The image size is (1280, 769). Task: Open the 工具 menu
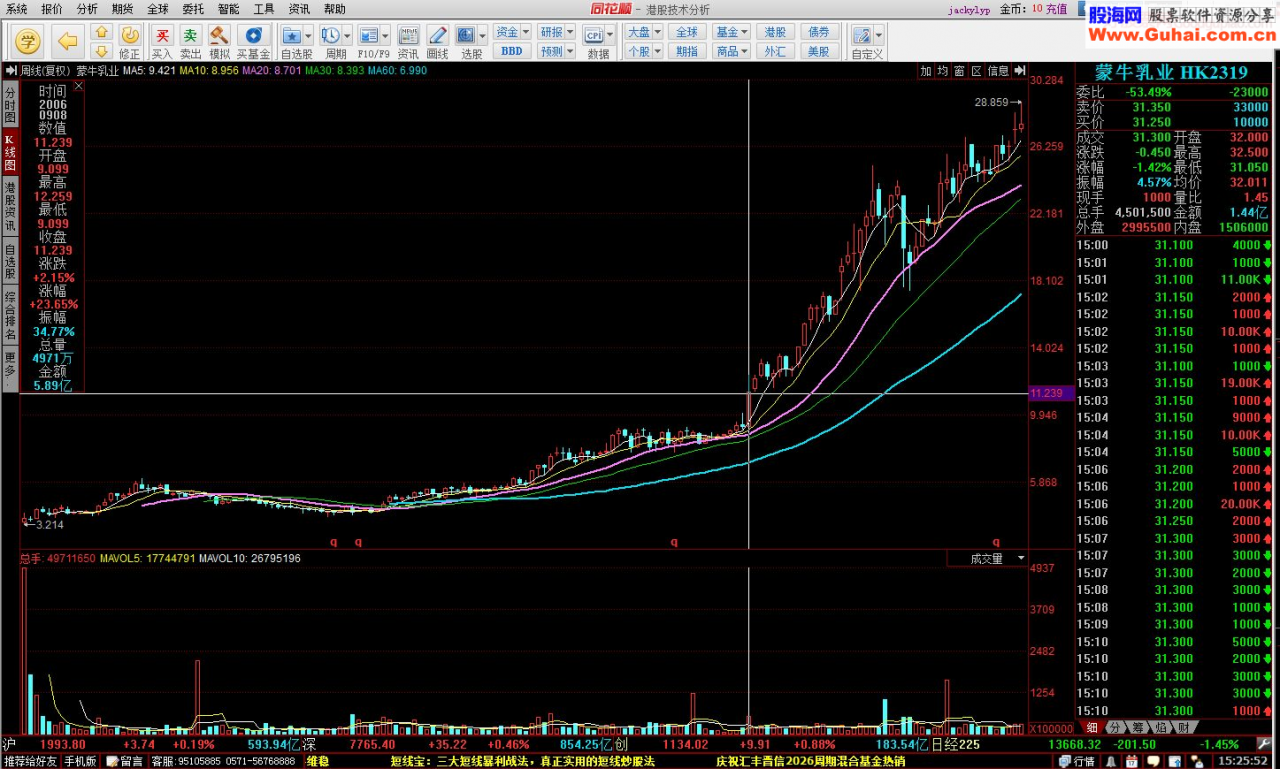coord(264,8)
